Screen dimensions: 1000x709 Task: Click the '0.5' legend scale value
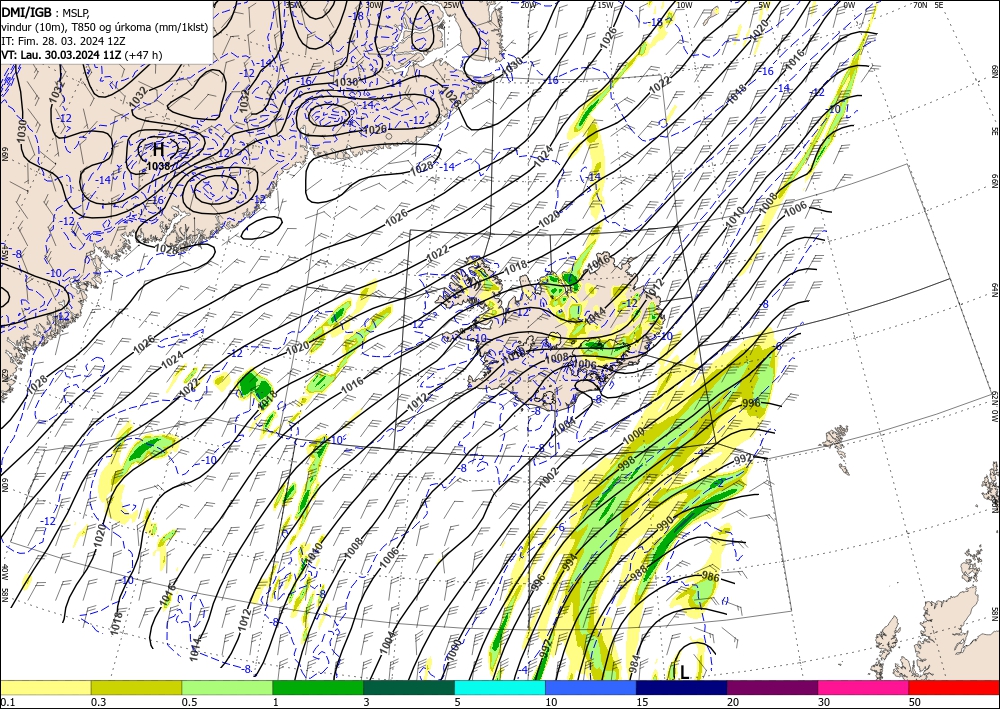189,702
